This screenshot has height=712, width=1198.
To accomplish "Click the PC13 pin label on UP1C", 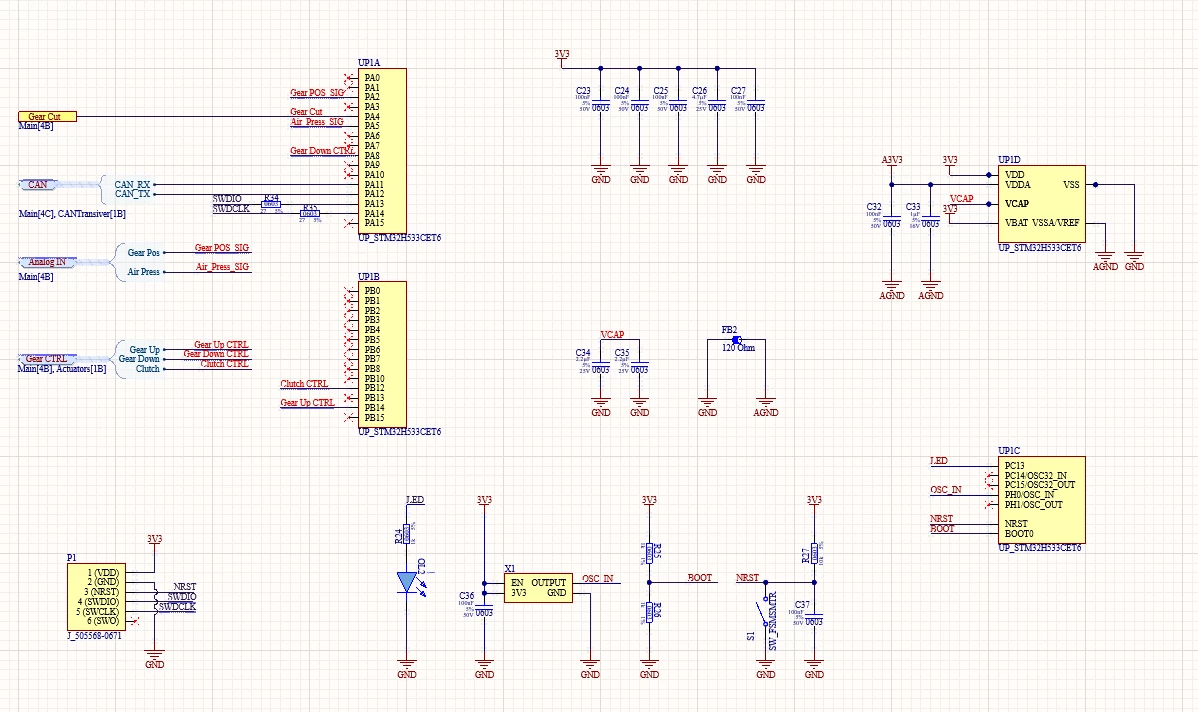I will (1015, 465).
